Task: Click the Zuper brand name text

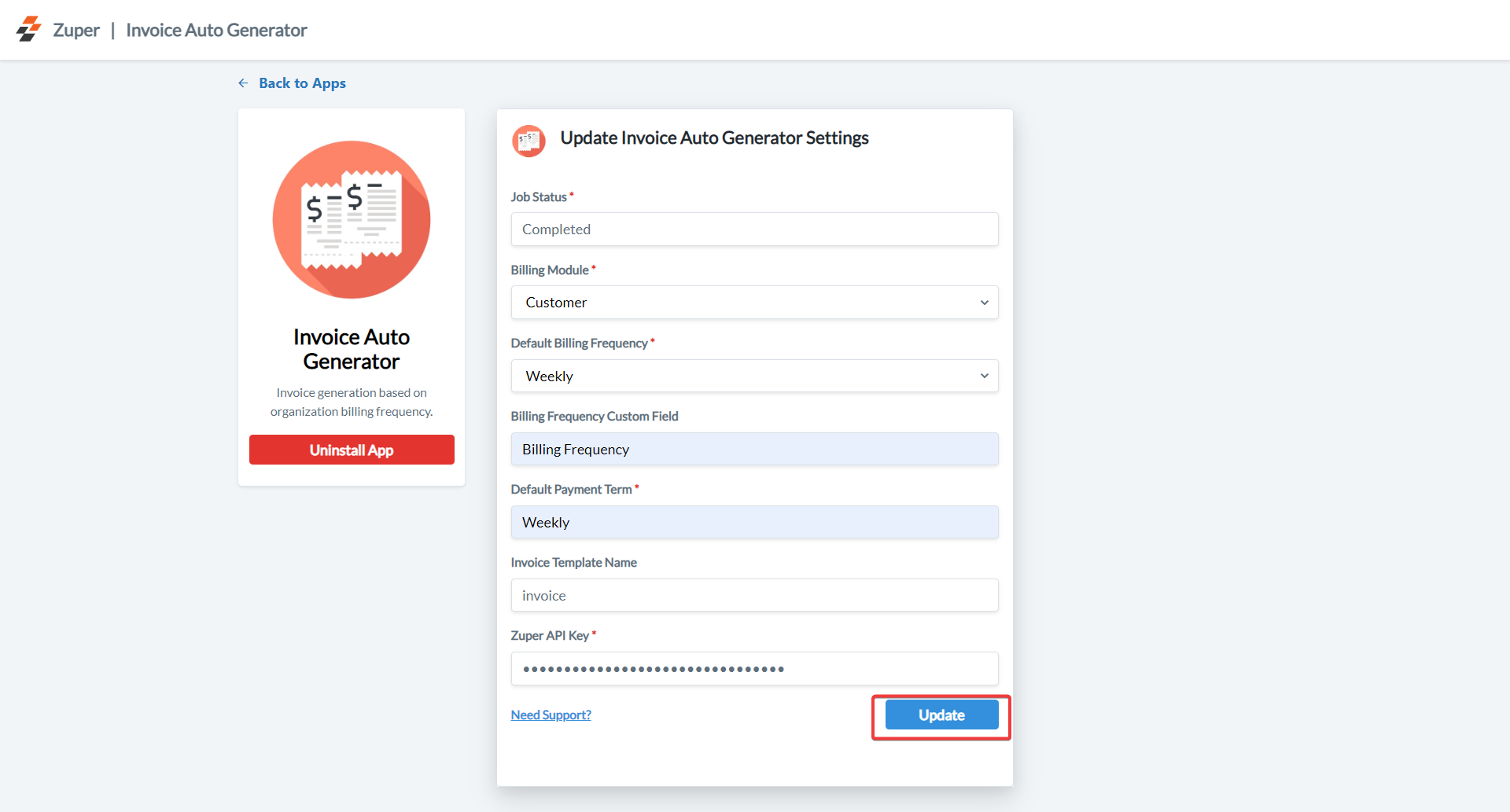Action: pos(76,30)
